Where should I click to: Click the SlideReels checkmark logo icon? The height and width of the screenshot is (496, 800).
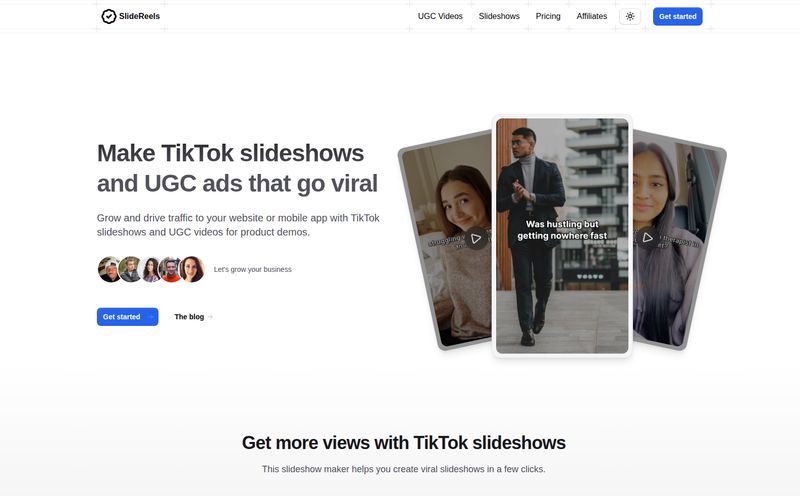(x=109, y=16)
